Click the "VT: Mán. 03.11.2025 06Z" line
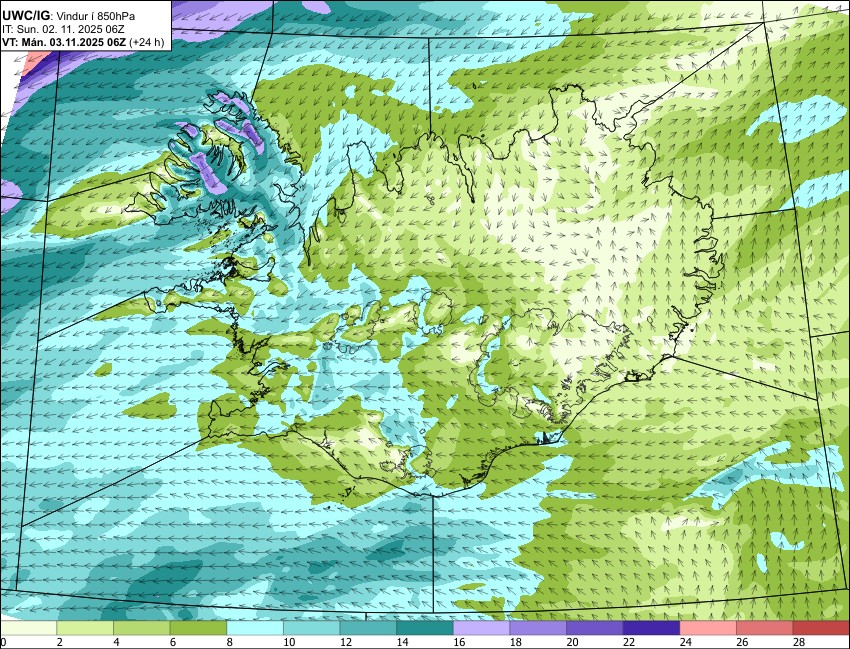Viewport: 850px width, 649px height. (64, 43)
